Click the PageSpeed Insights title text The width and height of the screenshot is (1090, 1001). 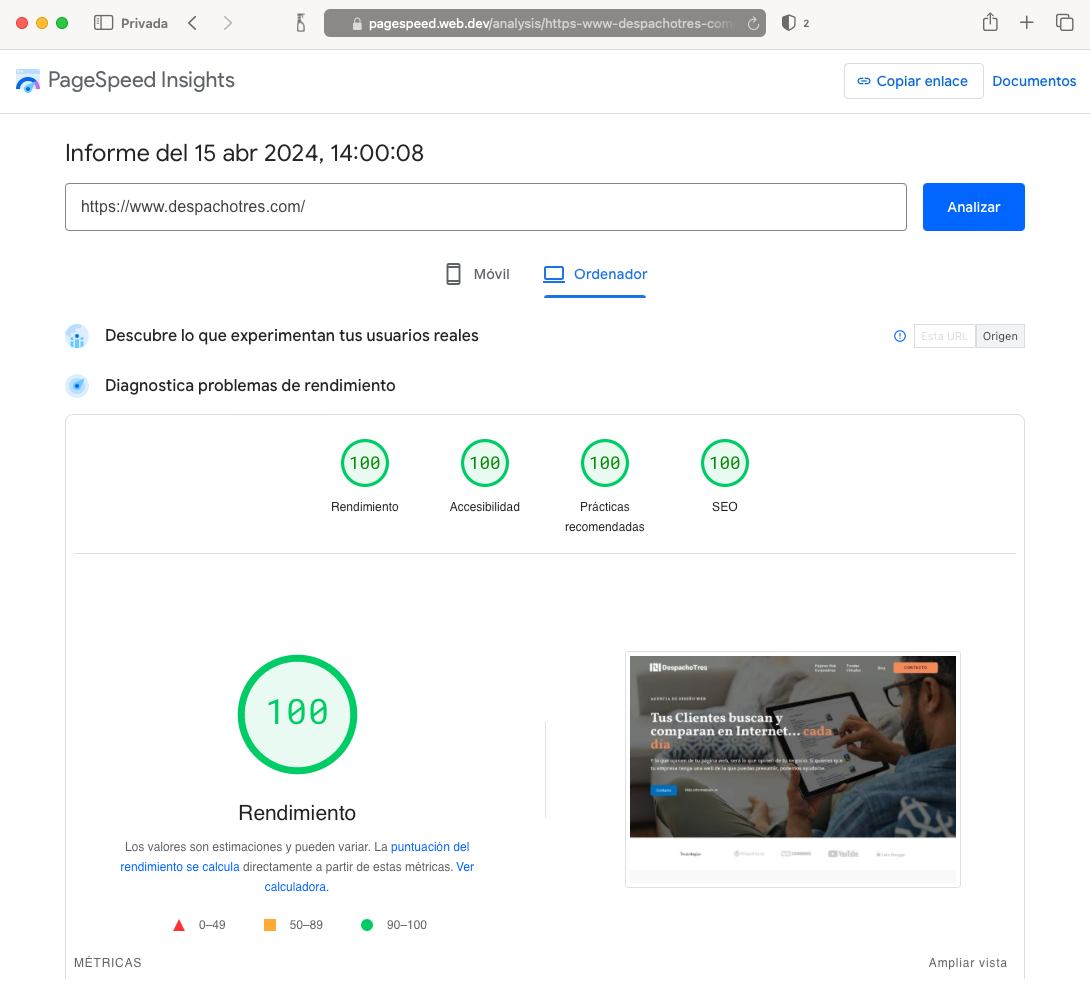141,81
